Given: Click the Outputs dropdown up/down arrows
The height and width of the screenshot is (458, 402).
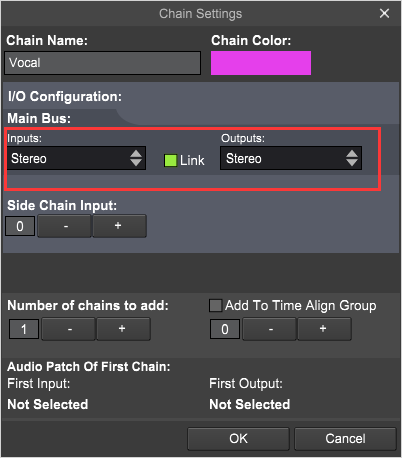Looking at the screenshot, I should 352,158.
